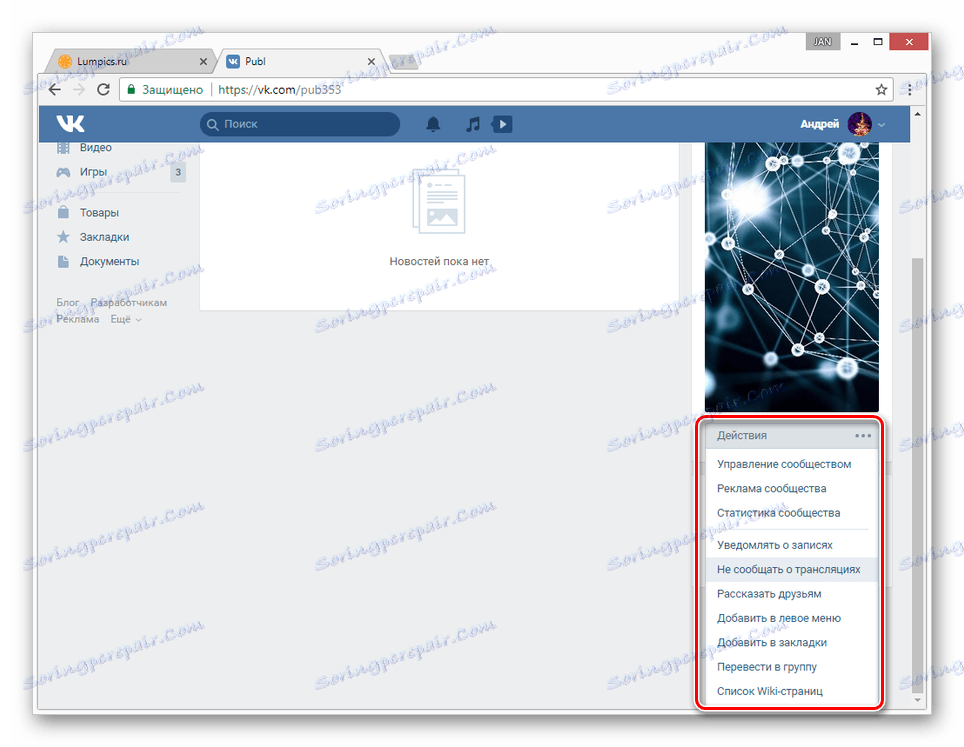Go back with browser back arrow
Viewport: 964px width, 747px height.
pyautogui.click(x=55, y=90)
